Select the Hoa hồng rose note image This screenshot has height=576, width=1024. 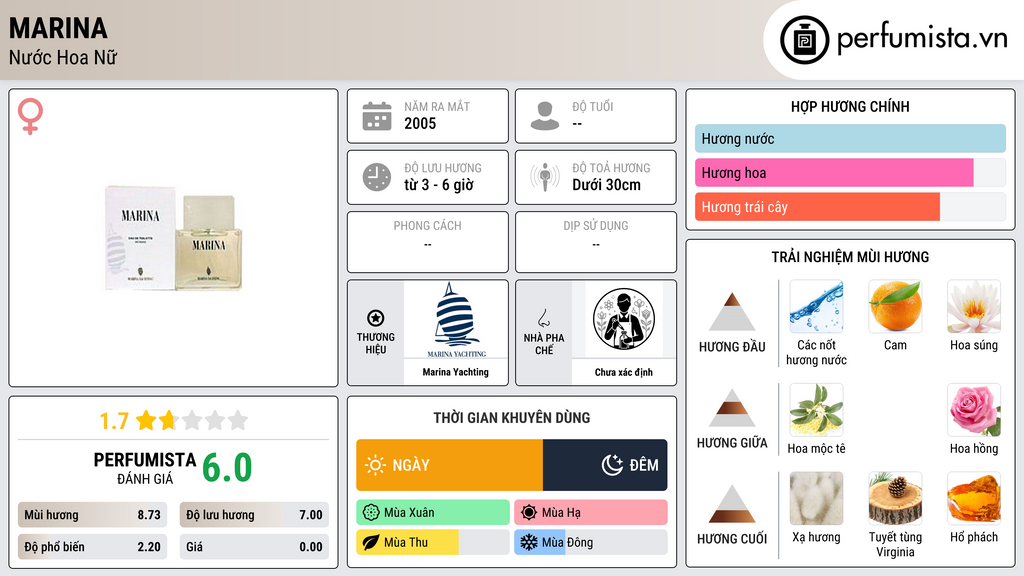pos(974,410)
